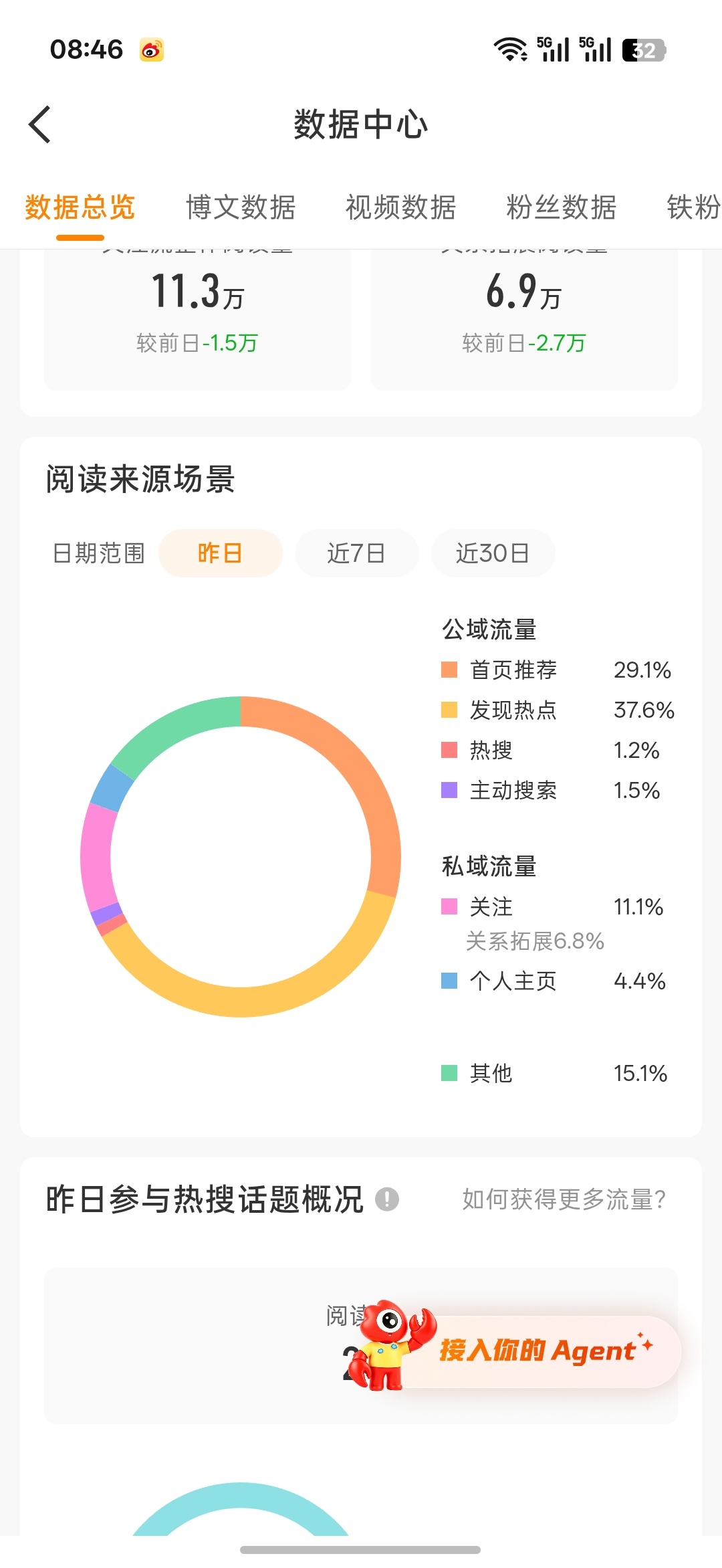Tap the pink 关注 legend swatch

449,906
